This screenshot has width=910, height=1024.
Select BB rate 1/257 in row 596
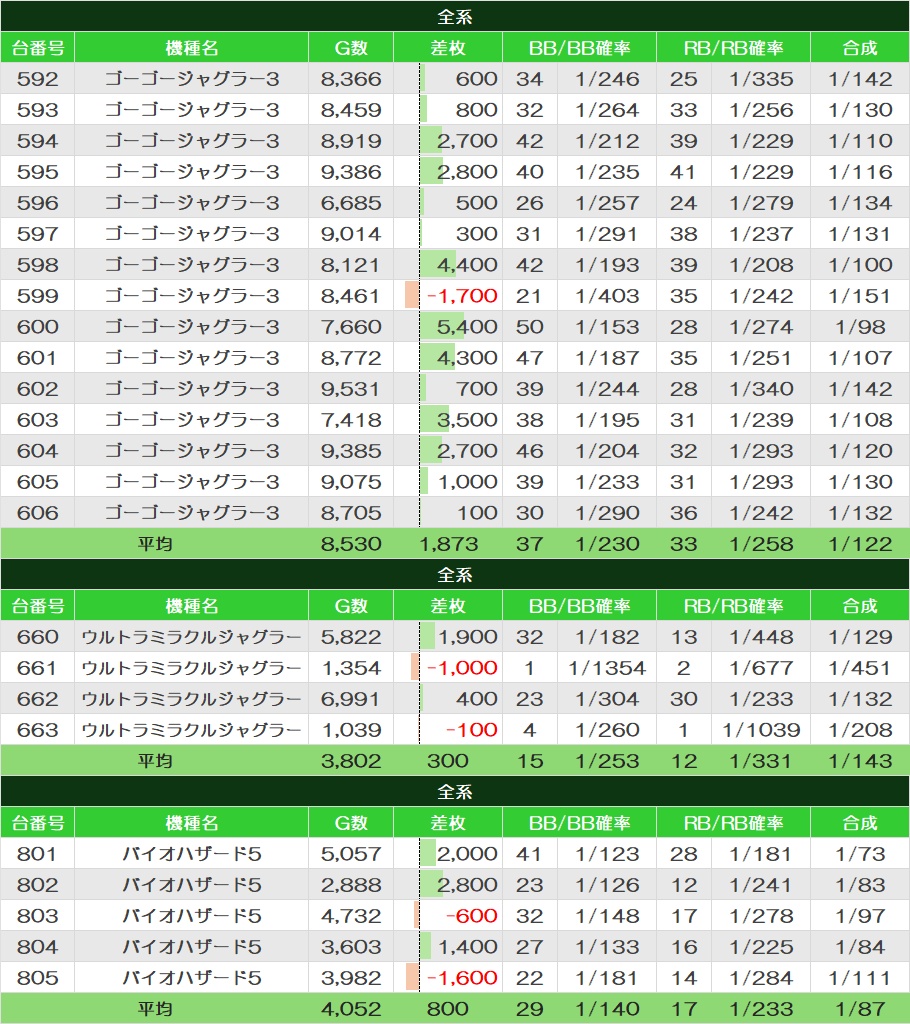tap(607, 203)
